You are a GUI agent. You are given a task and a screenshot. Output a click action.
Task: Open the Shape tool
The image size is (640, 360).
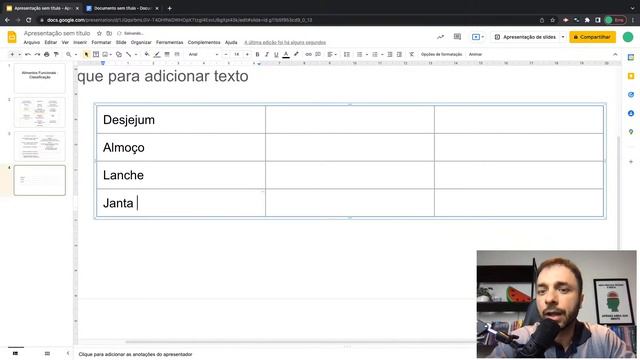[x=118, y=54]
